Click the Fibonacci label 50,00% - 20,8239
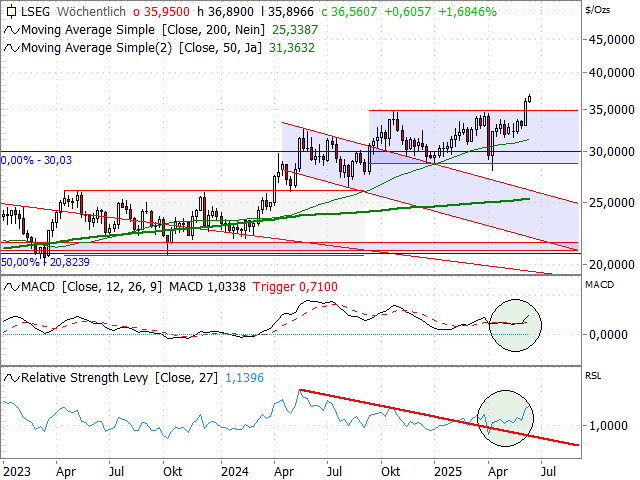The width and height of the screenshot is (640, 480). [45, 262]
